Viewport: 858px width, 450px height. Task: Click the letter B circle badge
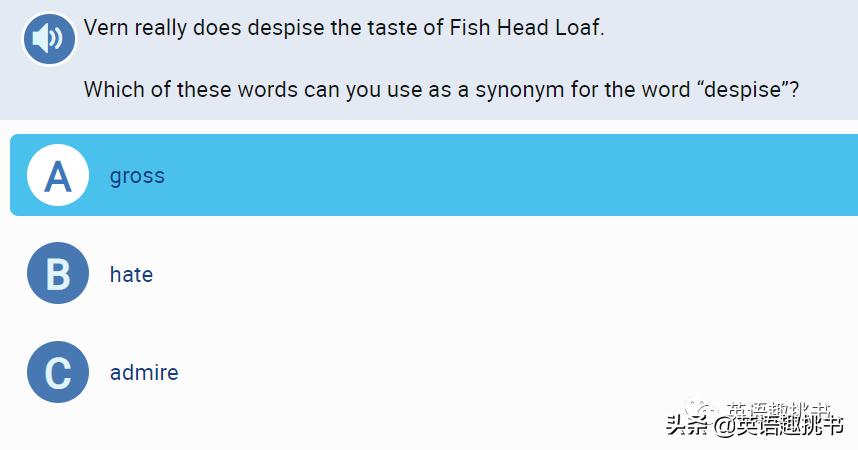(x=58, y=274)
